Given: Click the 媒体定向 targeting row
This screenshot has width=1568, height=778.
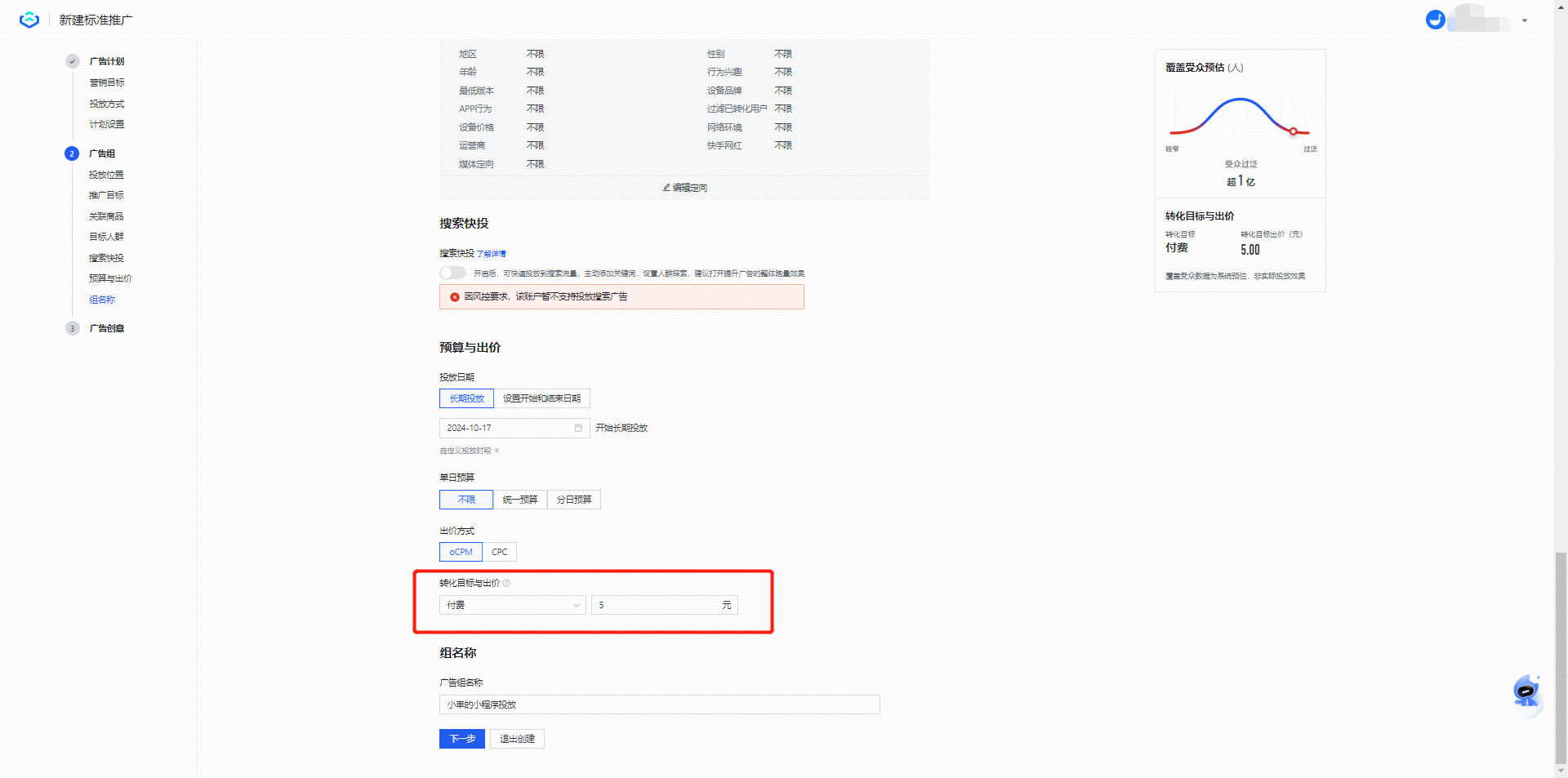Looking at the screenshot, I should pyautogui.click(x=501, y=164).
